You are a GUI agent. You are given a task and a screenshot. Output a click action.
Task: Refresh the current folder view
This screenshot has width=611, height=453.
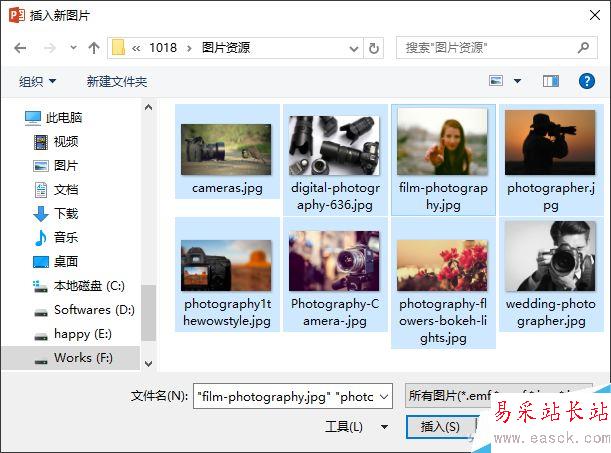coord(374,48)
